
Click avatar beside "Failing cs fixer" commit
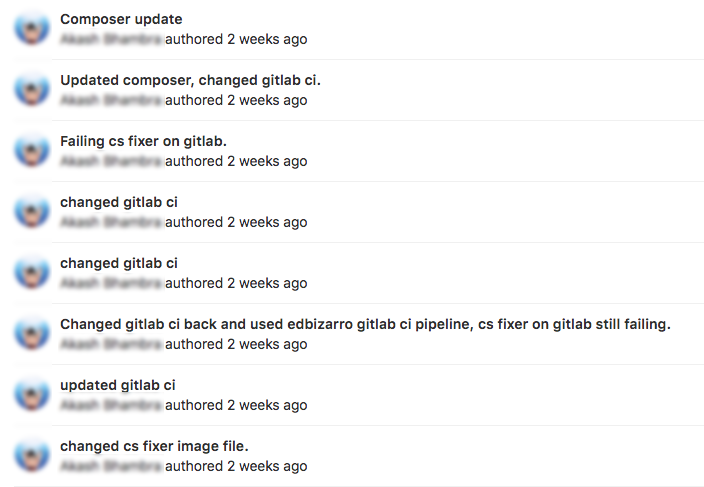(x=32, y=151)
